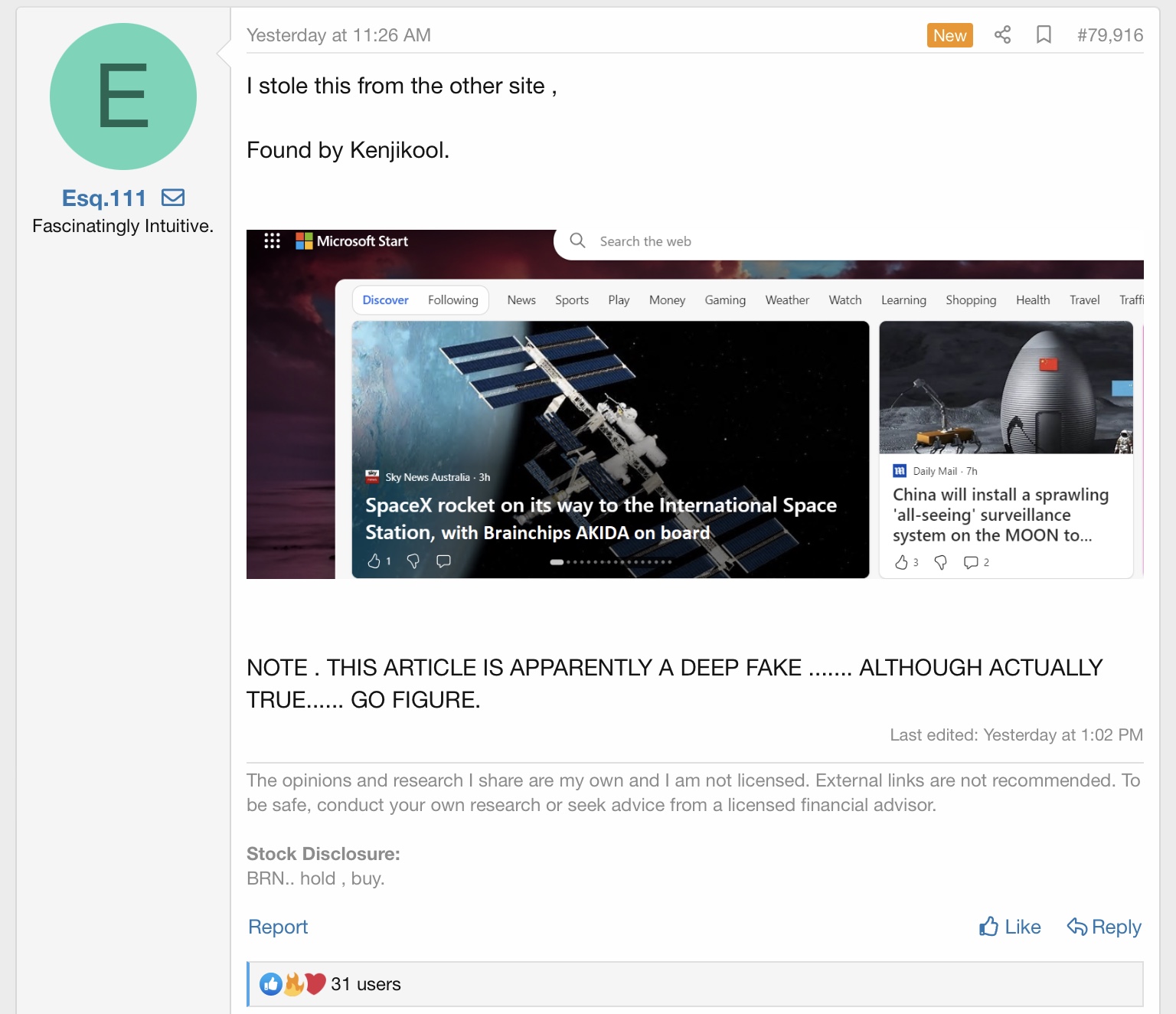This screenshot has width=1176, height=1014.
Task: Open the envelope message icon beside Esq.111
Action: pos(173,198)
